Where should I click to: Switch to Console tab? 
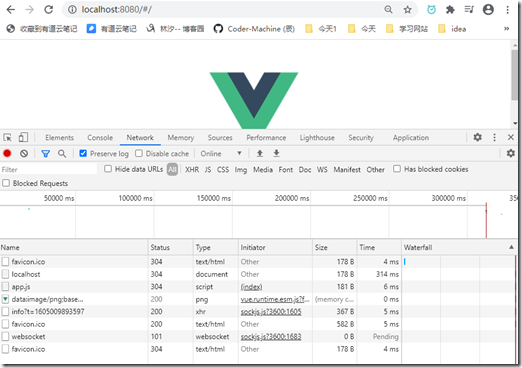tap(100, 138)
